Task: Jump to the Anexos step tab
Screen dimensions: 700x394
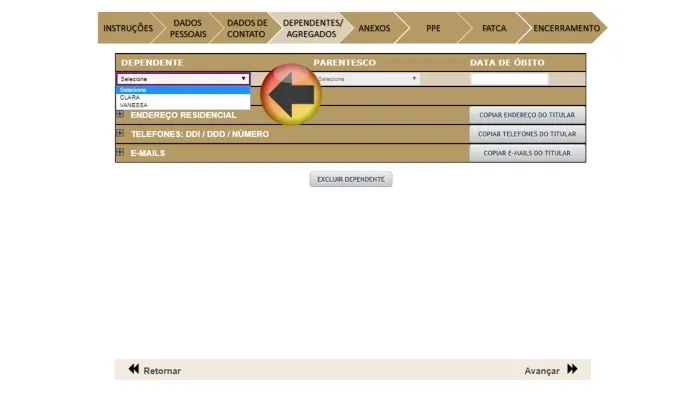Action: coord(374,28)
